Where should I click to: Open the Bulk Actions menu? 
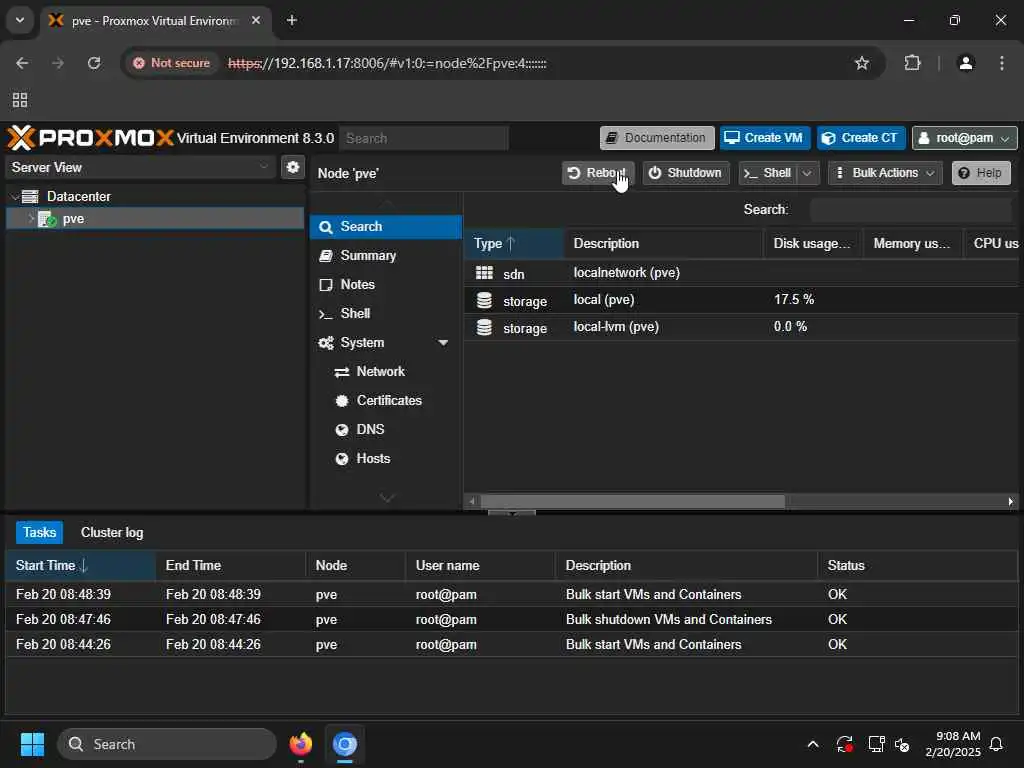pyautogui.click(x=885, y=173)
